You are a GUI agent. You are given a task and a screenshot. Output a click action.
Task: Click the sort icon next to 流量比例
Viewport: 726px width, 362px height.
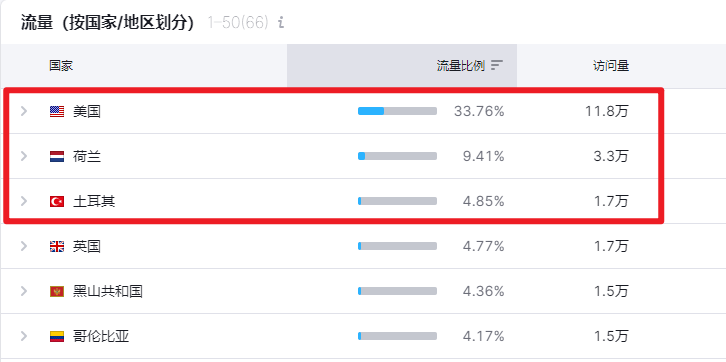pyautogui.click(x=496, y=66)
